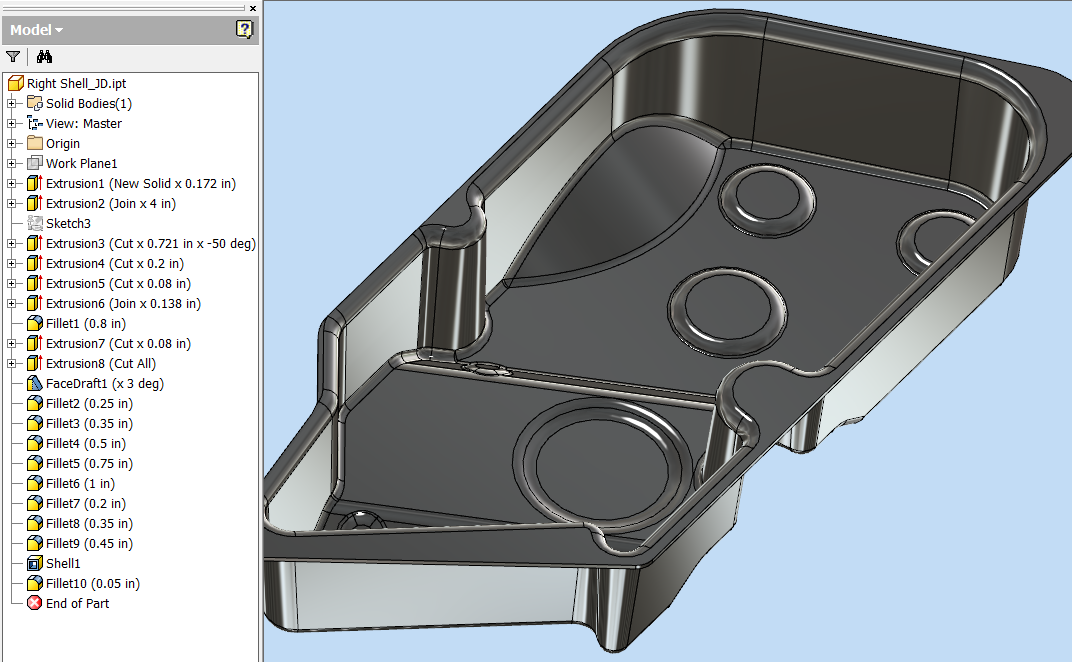
Task: Click the Right Shell_JD.ipt part icon
Action: tap(16, 83)
